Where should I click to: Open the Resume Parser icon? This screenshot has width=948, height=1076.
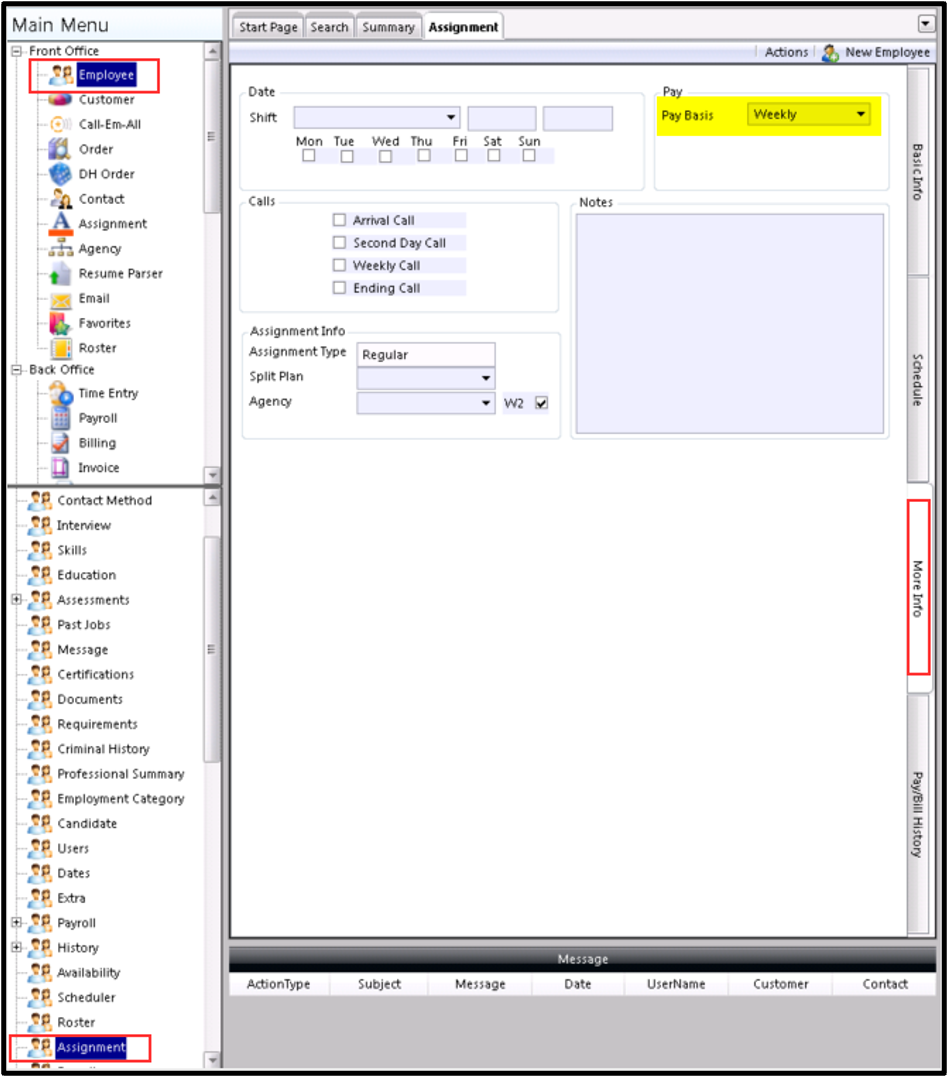(x=60, y=273)
